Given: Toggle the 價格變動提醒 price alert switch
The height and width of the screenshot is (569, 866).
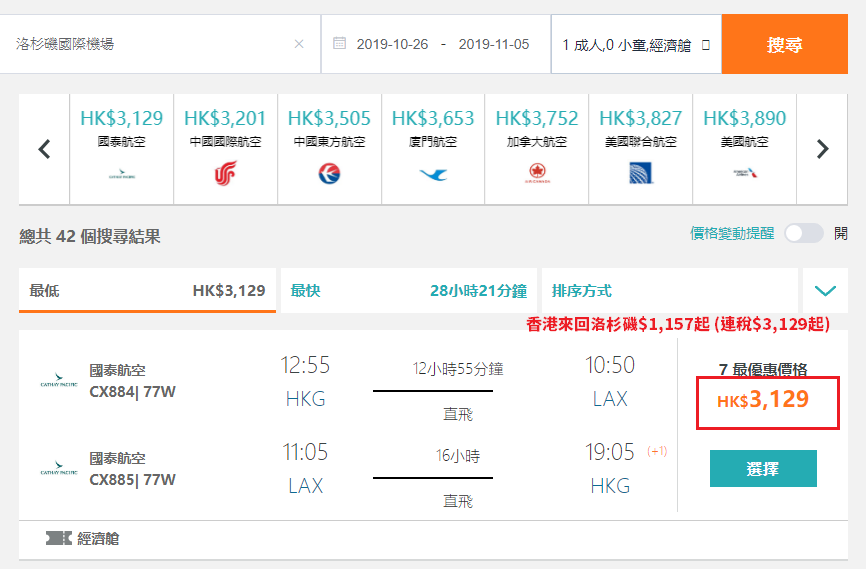Looking at the screenshot, I should pos(804,234).
